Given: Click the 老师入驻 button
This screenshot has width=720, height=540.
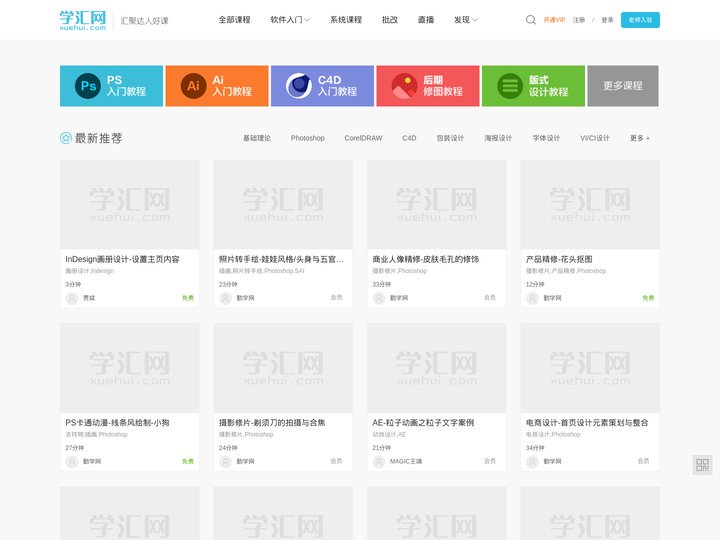Looking at the screenshot, I should [x=640, y=20].
